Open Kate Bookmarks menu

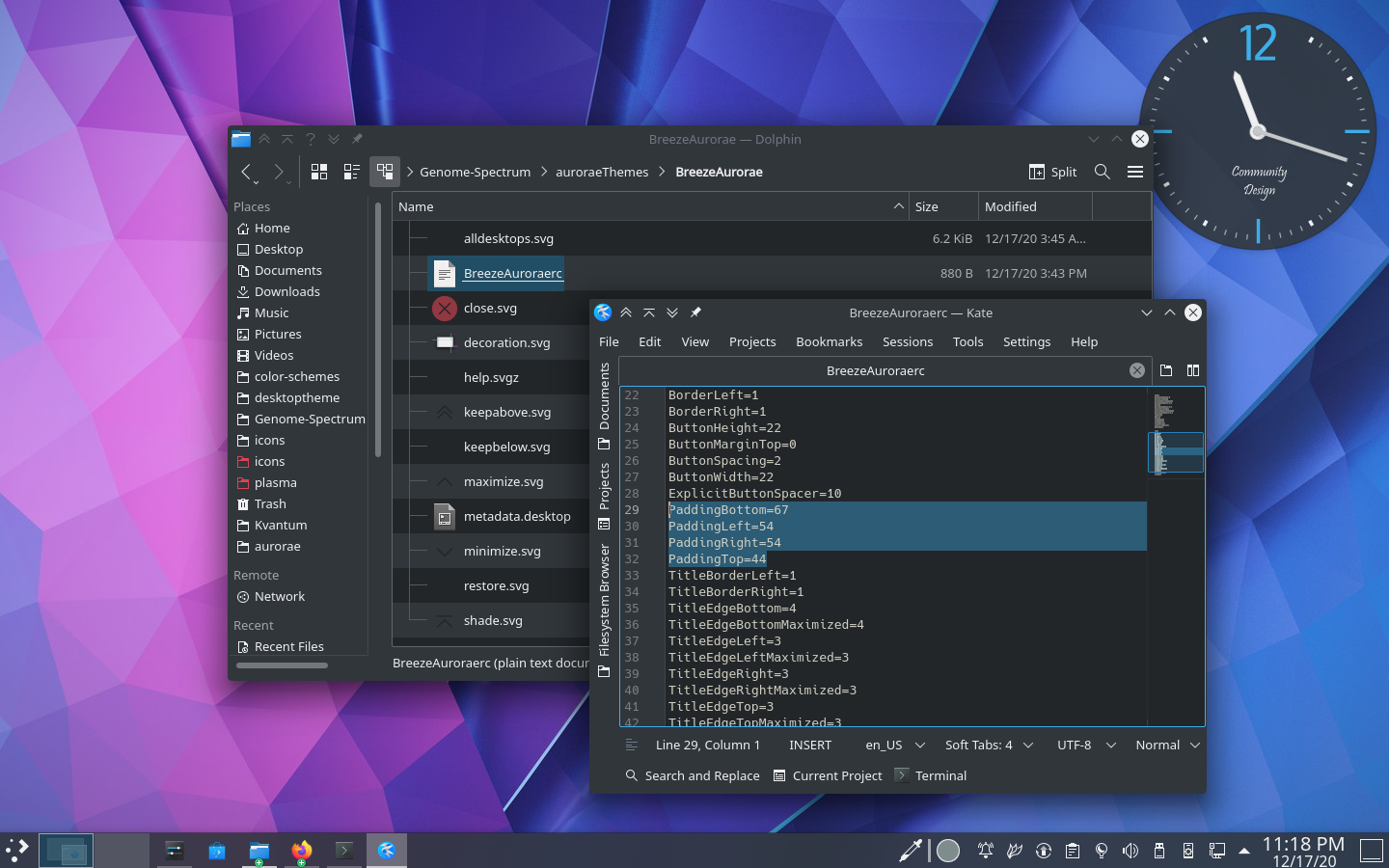pyautogui.click(x=830, y=341)
